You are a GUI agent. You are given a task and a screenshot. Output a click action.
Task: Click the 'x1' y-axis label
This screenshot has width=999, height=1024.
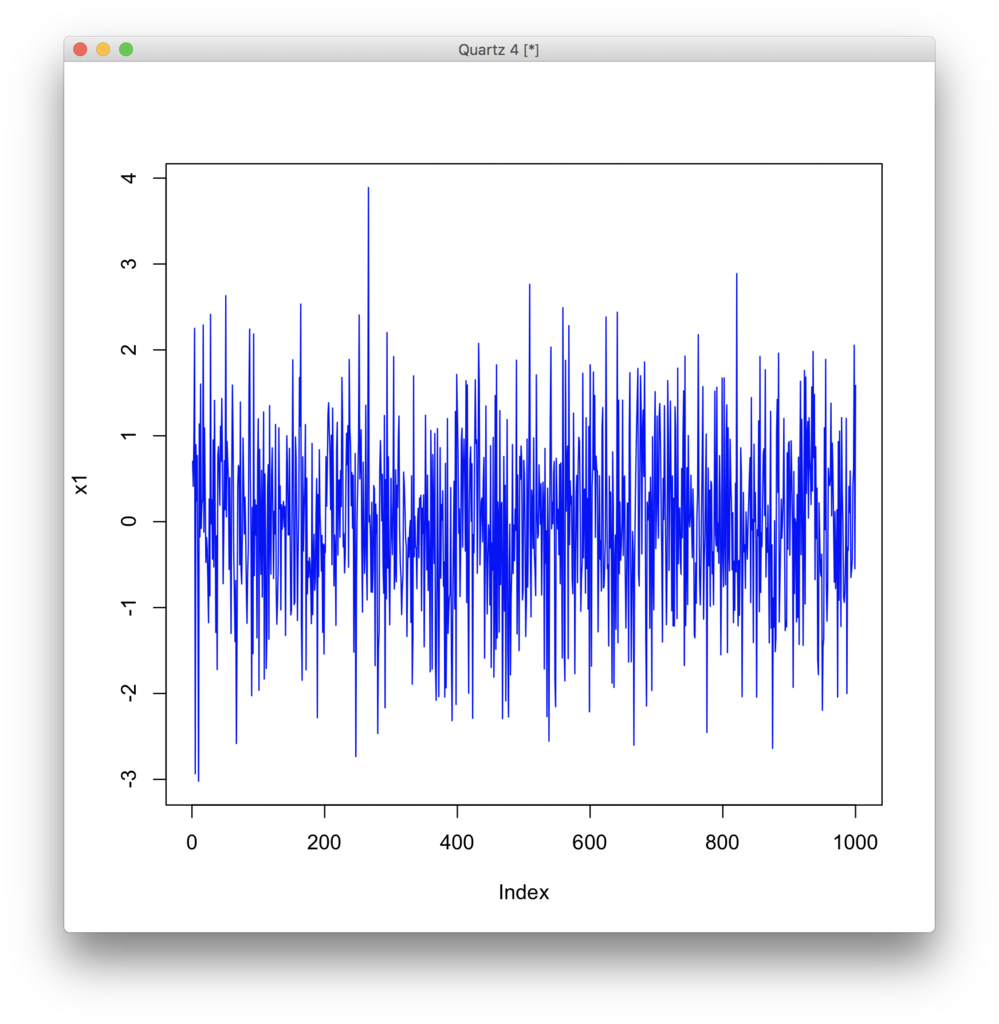coord(80,485)
